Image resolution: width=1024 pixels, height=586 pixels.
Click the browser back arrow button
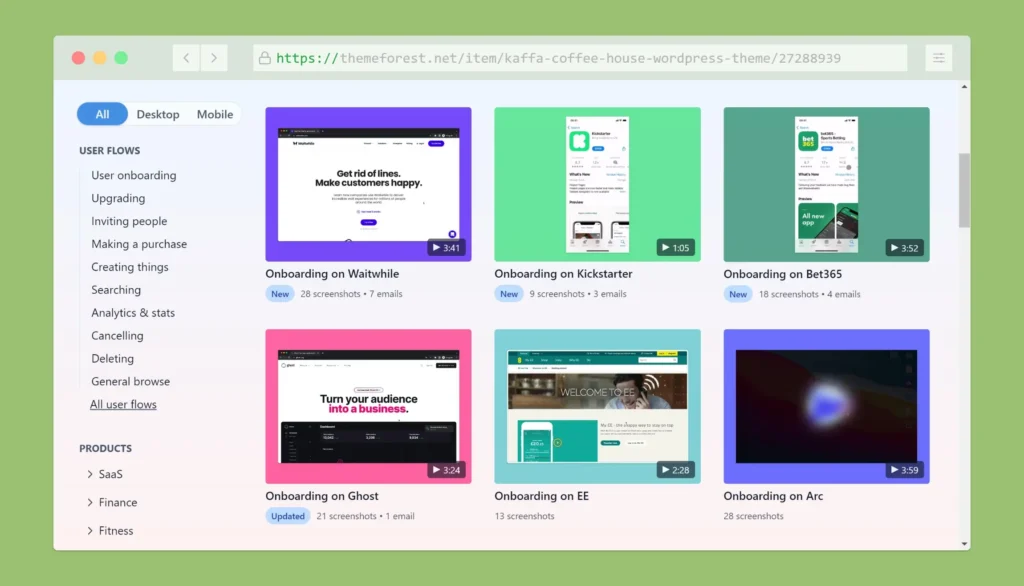[186, 58]
